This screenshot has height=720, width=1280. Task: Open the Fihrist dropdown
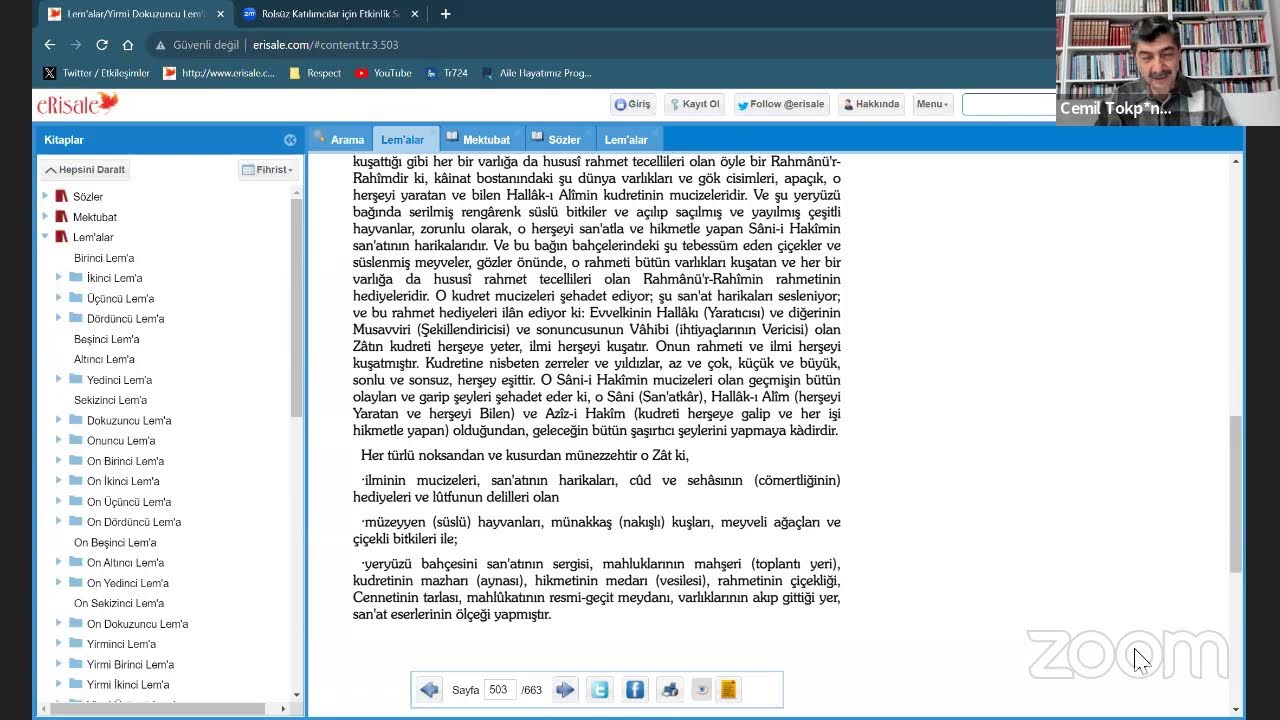point(268,170)
